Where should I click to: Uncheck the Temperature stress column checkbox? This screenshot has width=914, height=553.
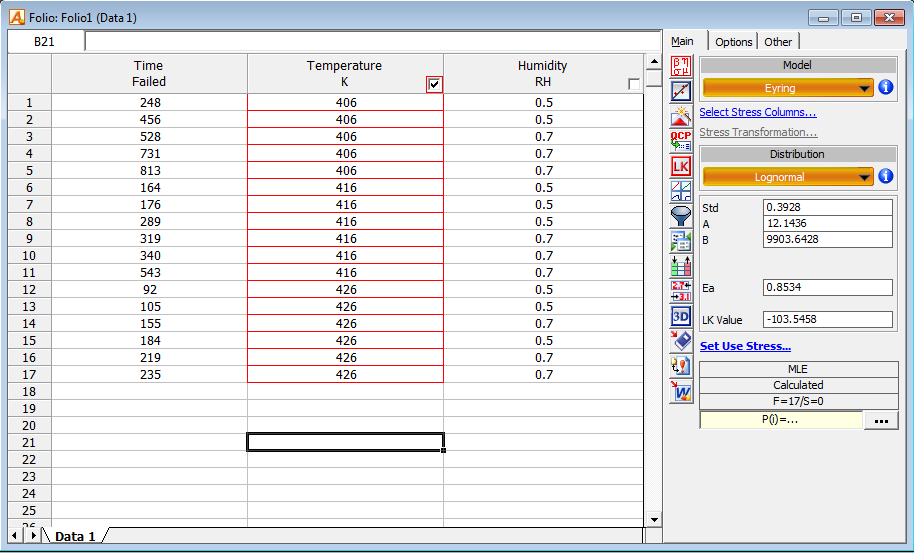pos(434,84)
